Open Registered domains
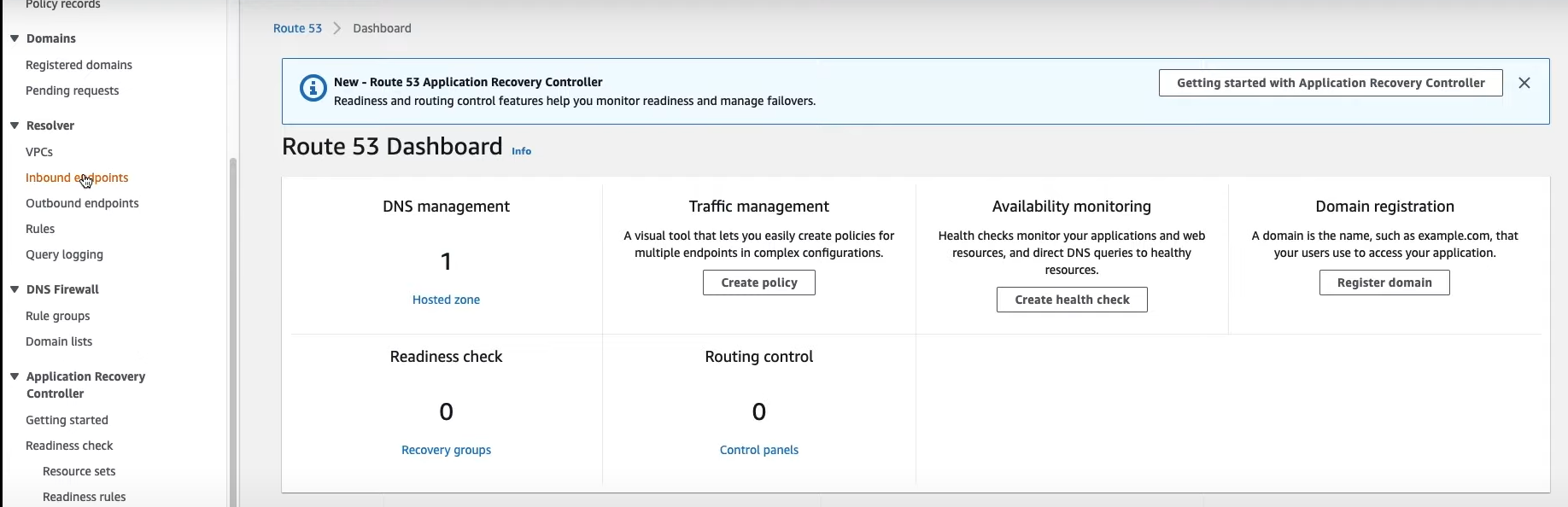Viewport: 1568px width, 507px height. 79,65
